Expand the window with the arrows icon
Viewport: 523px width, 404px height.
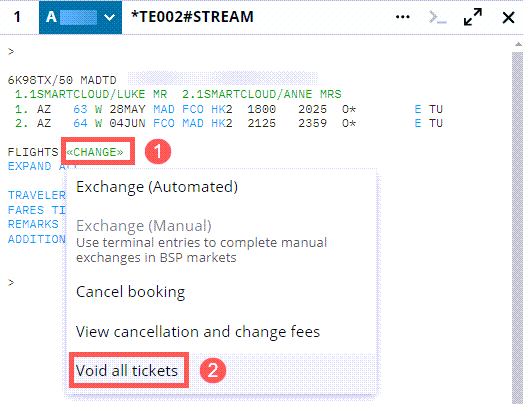473,17
